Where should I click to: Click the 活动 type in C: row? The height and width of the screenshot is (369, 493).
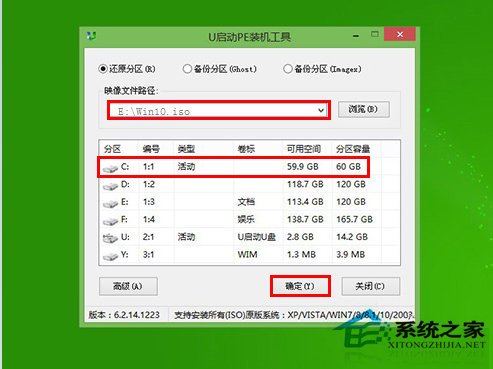coord(186,166)
